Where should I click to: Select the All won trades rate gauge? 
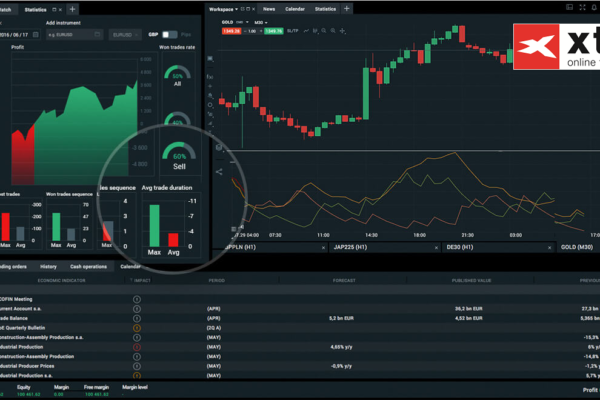click(x=177, y=75)
